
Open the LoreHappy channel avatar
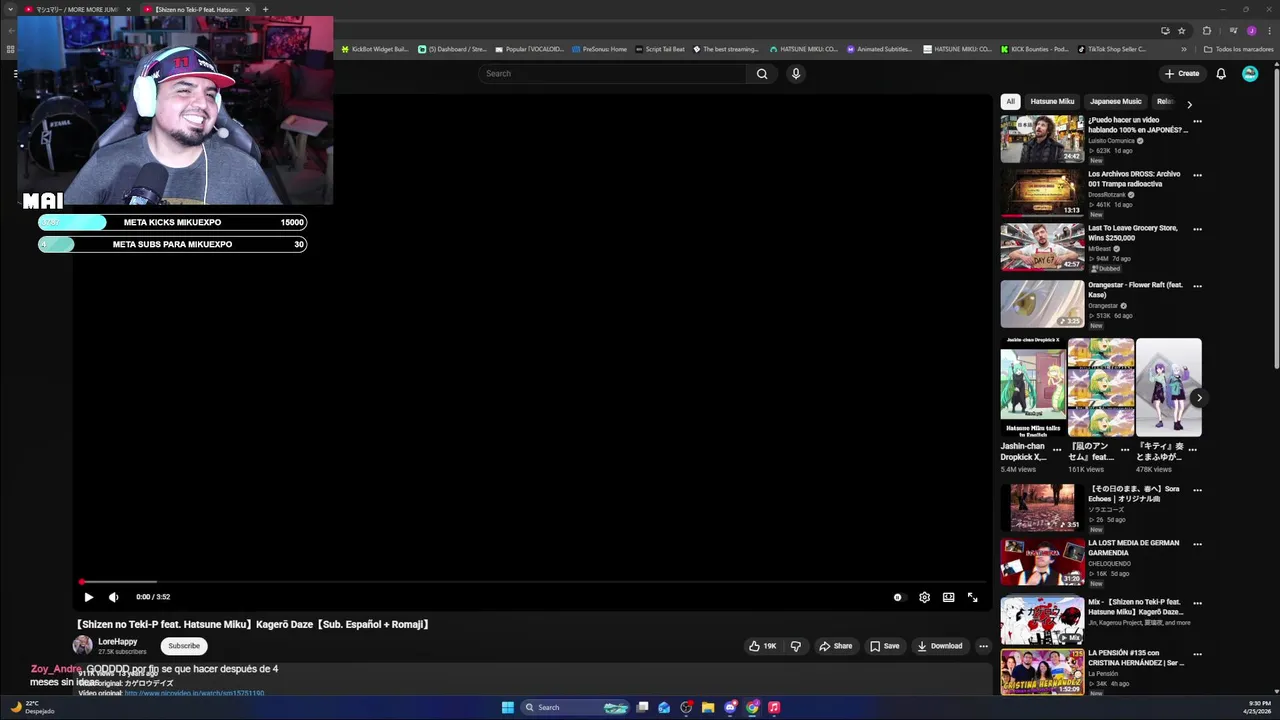point(82,646)
